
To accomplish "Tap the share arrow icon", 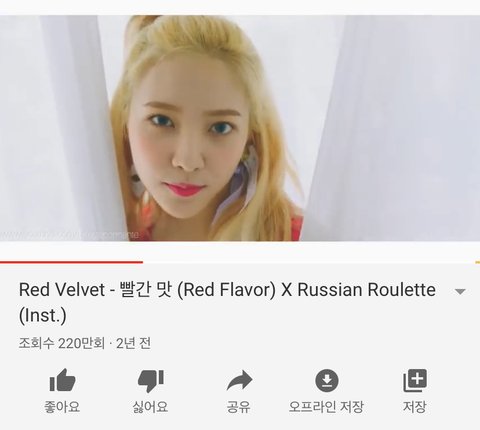I will click(239, 380).
